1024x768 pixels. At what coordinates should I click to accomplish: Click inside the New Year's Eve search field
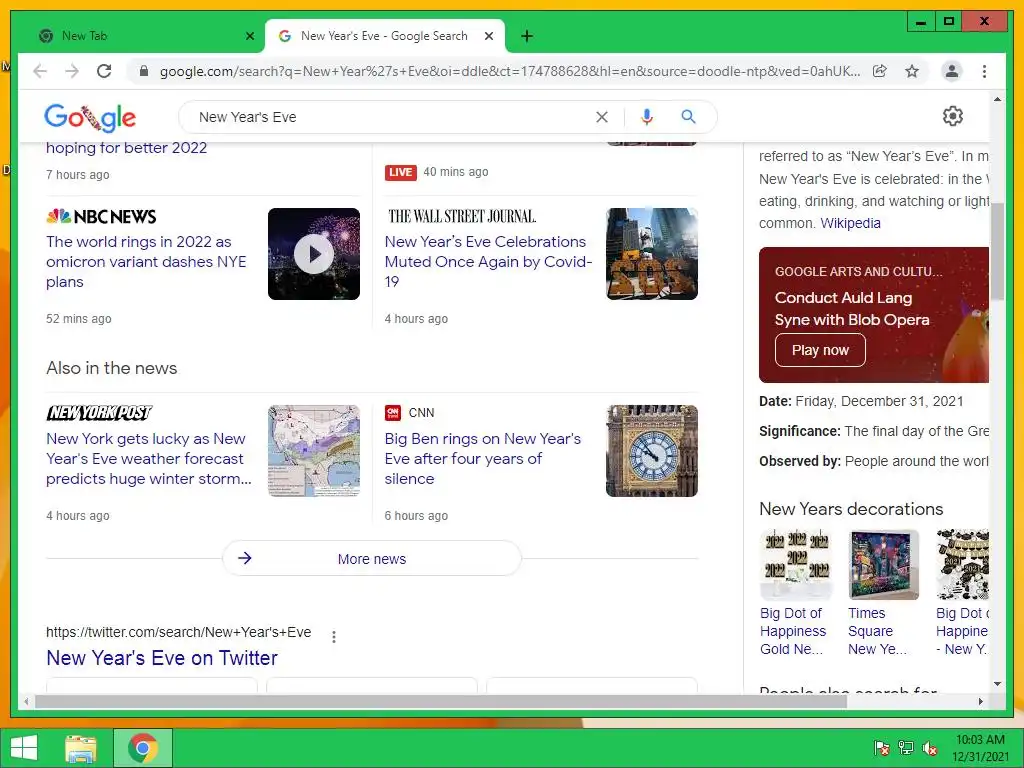392,117
